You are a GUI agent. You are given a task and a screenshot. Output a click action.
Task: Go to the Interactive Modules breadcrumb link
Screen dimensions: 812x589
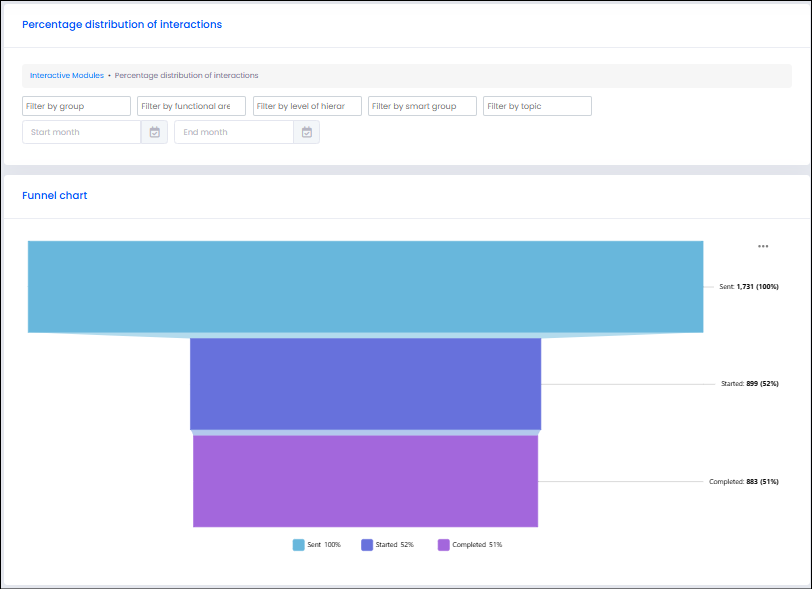pyautogui.click(x=67, y=75)
